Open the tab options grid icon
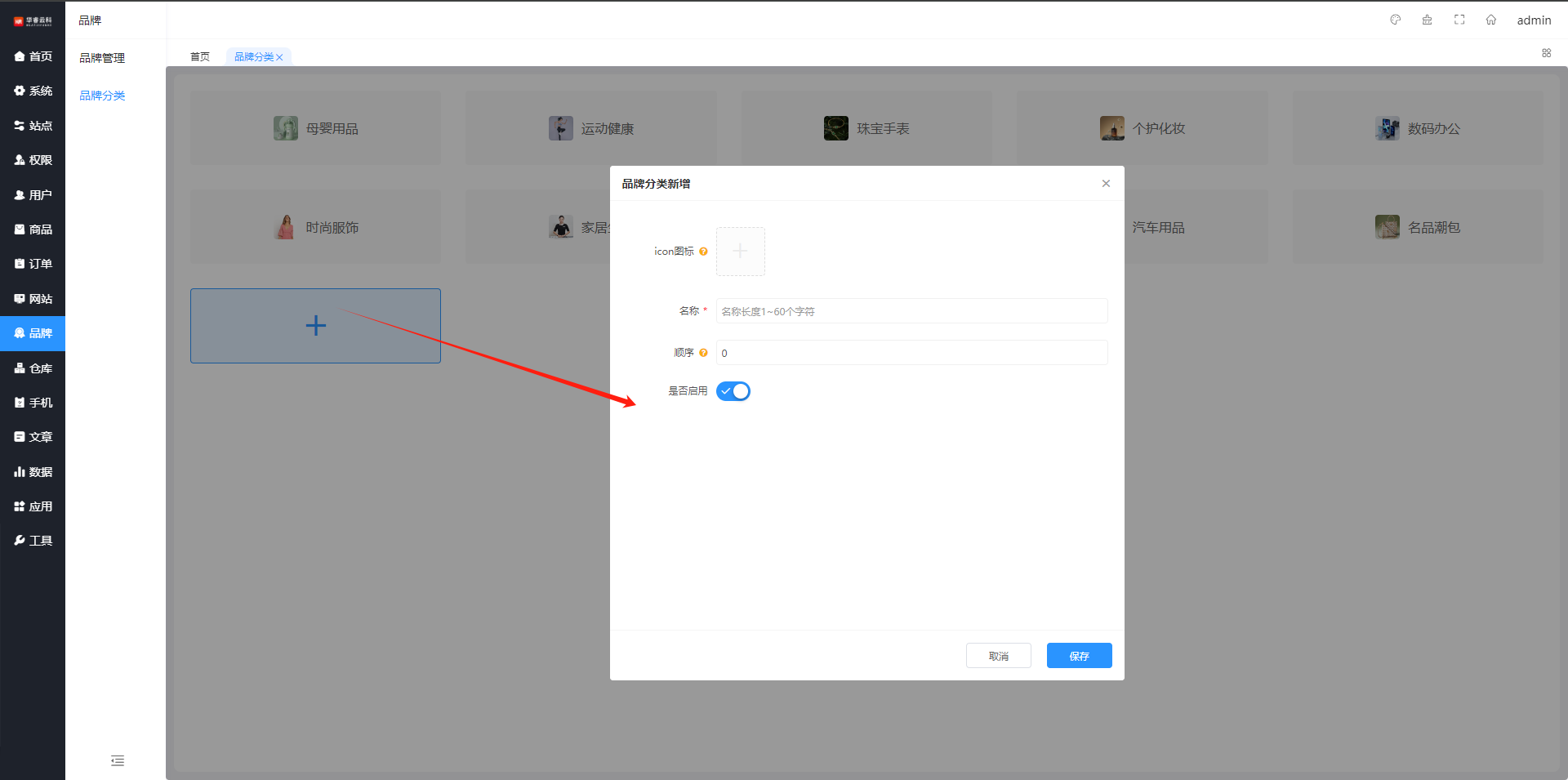 [x=1546, y=53]
